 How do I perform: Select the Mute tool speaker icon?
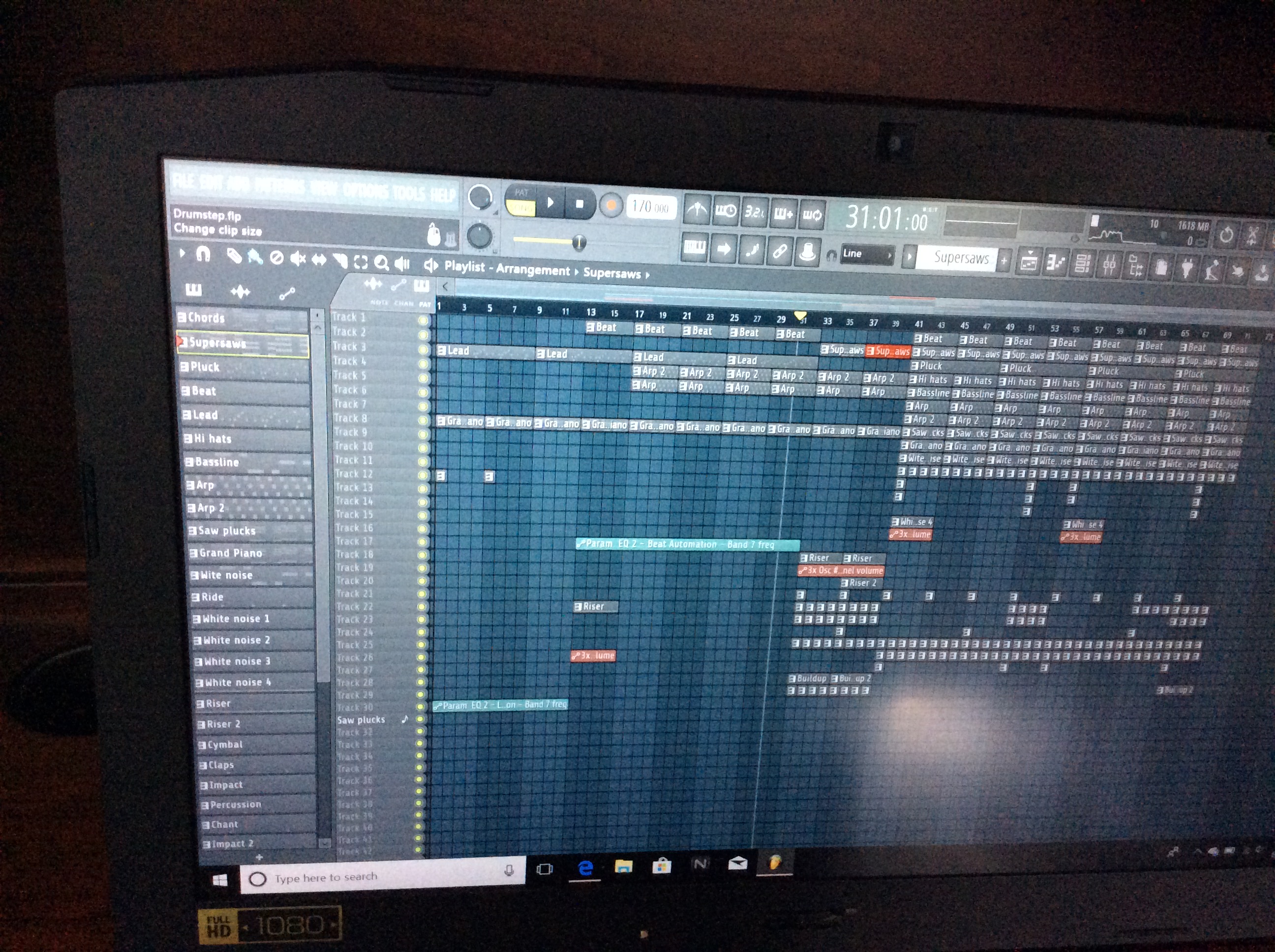point(298,259)
